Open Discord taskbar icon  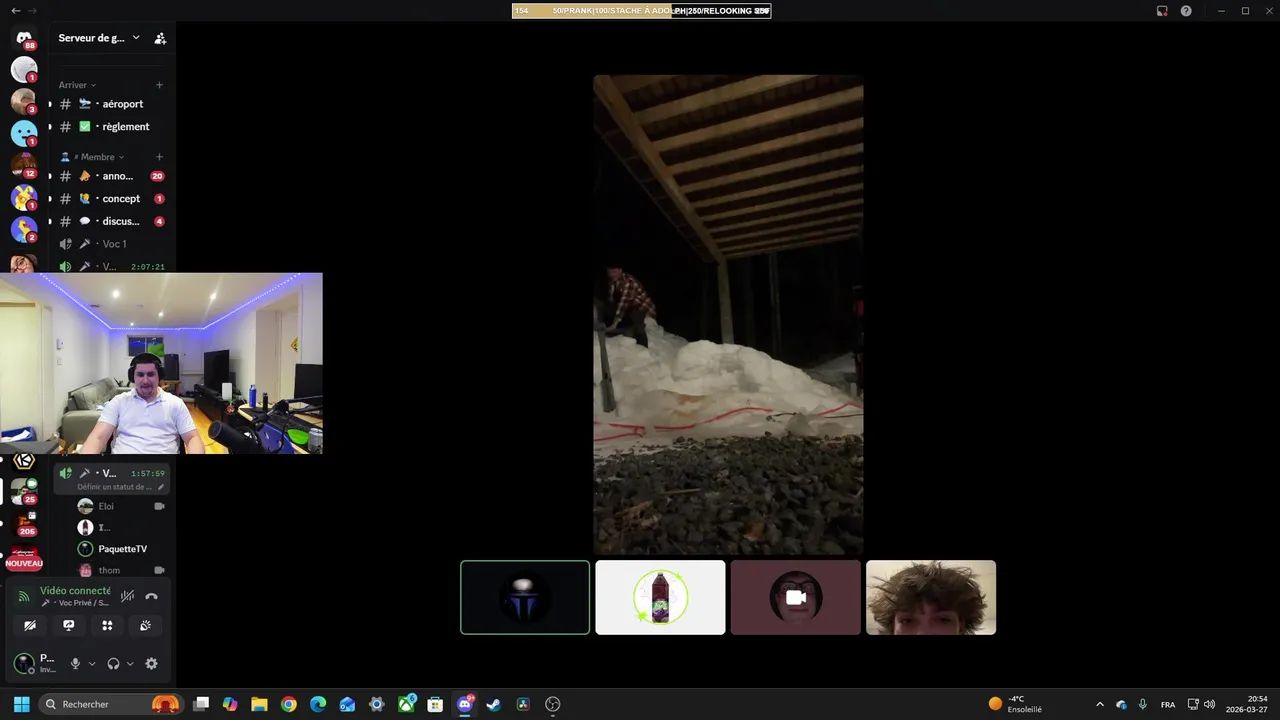tap(464, 704)
